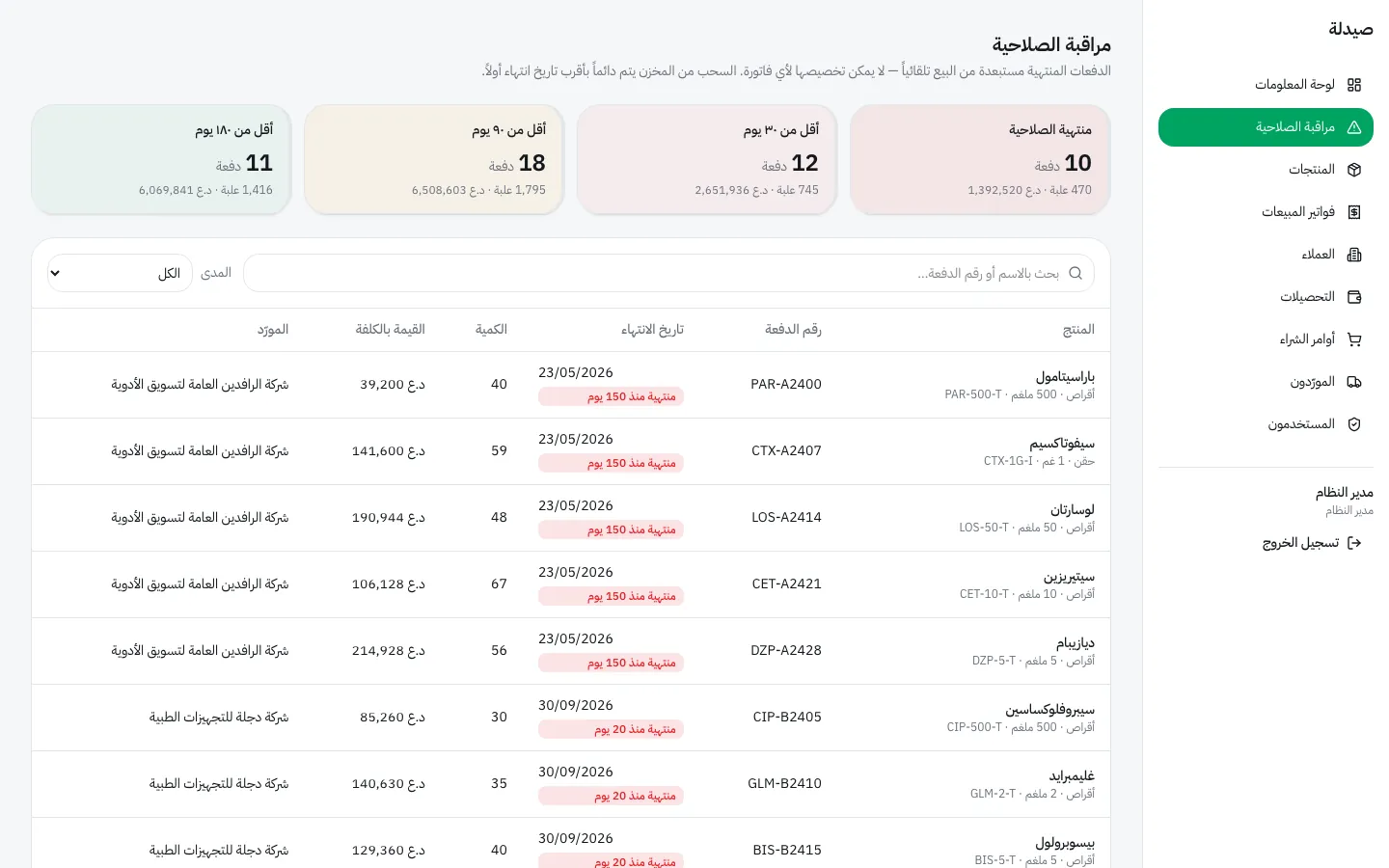1389x868 pixels.
Task: Click cost value 214,928 د.ع
Action: click(389, 650)
